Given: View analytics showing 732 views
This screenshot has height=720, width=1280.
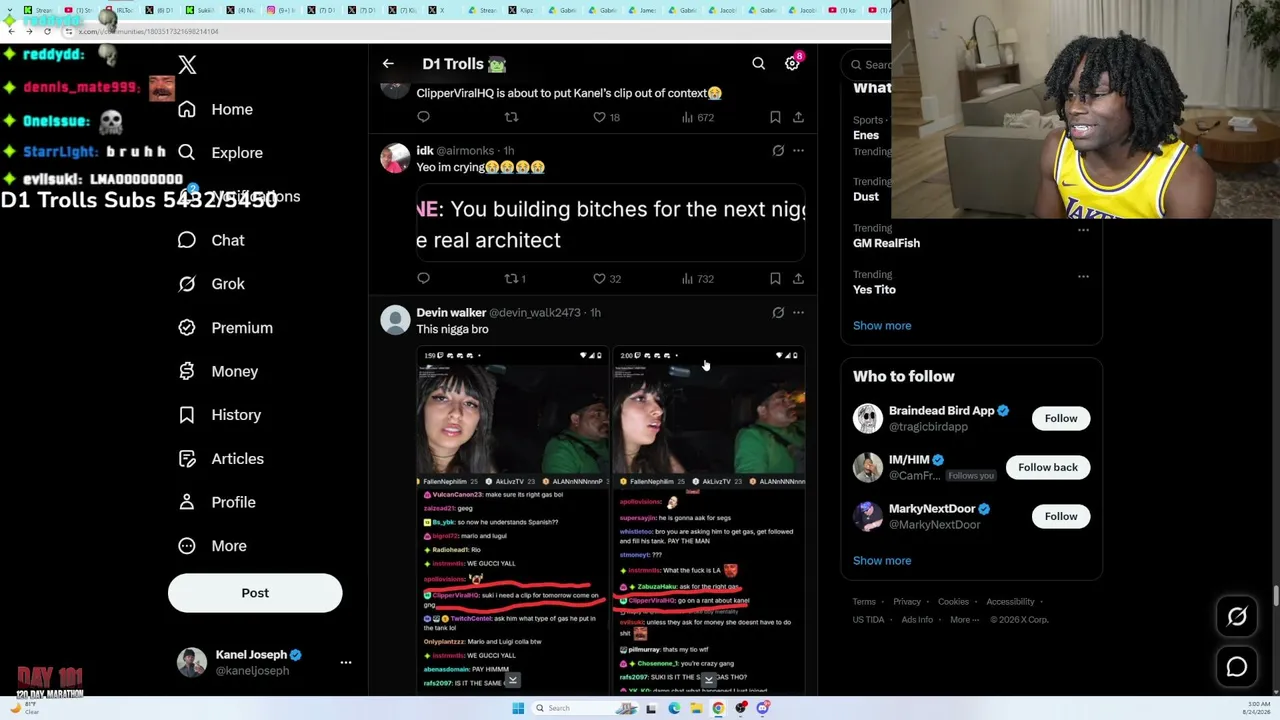Looking at the screenshot, I should click(x=697, y=279).
